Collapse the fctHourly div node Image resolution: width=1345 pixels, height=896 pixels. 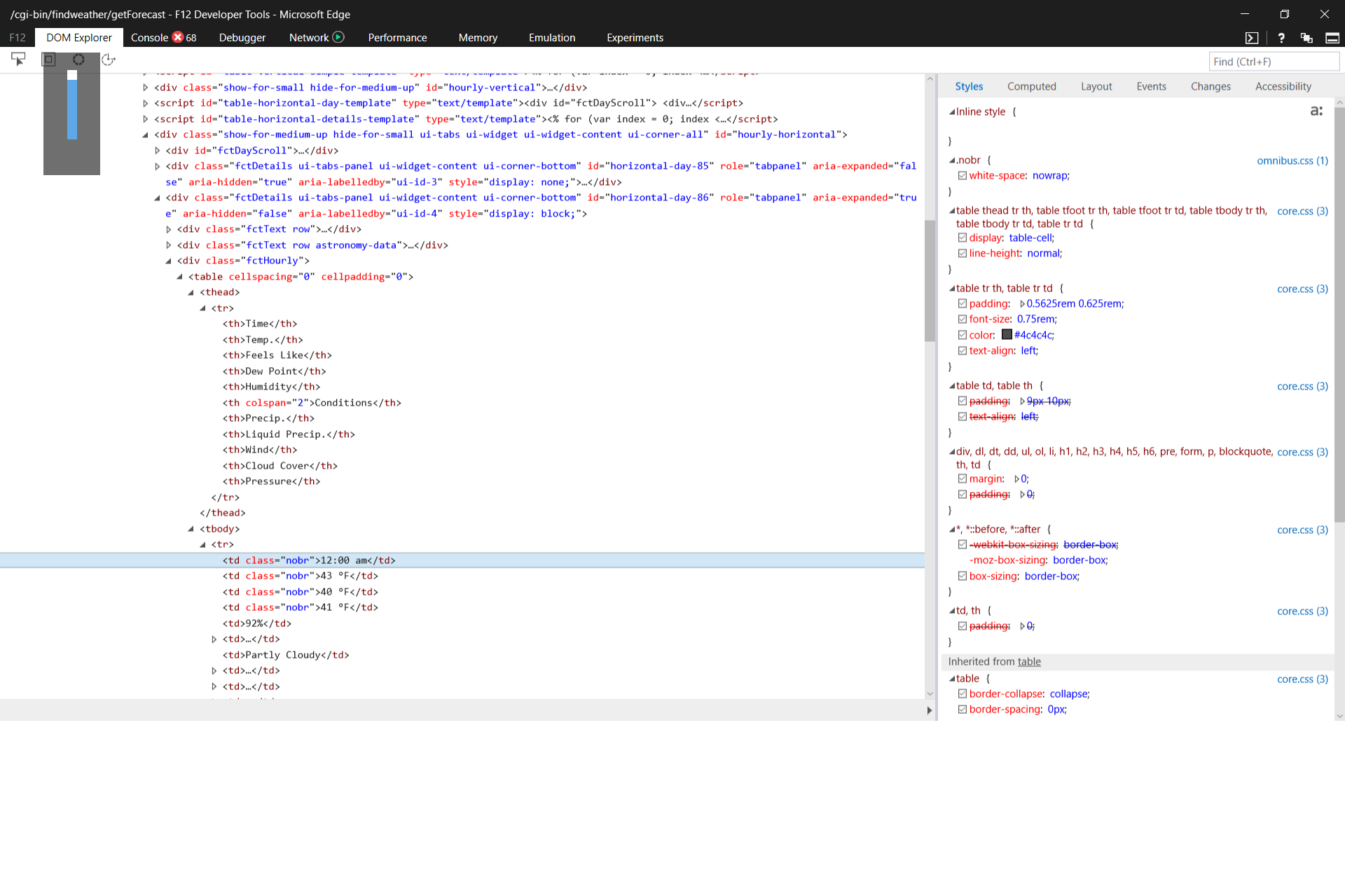click(x=168, y=261)
